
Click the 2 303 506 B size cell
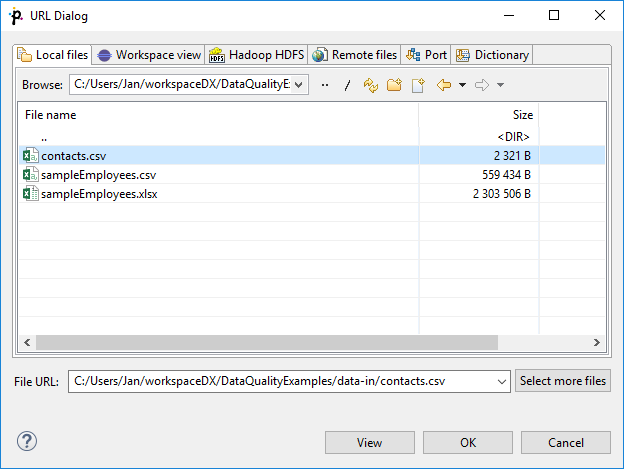coord(479,194)
